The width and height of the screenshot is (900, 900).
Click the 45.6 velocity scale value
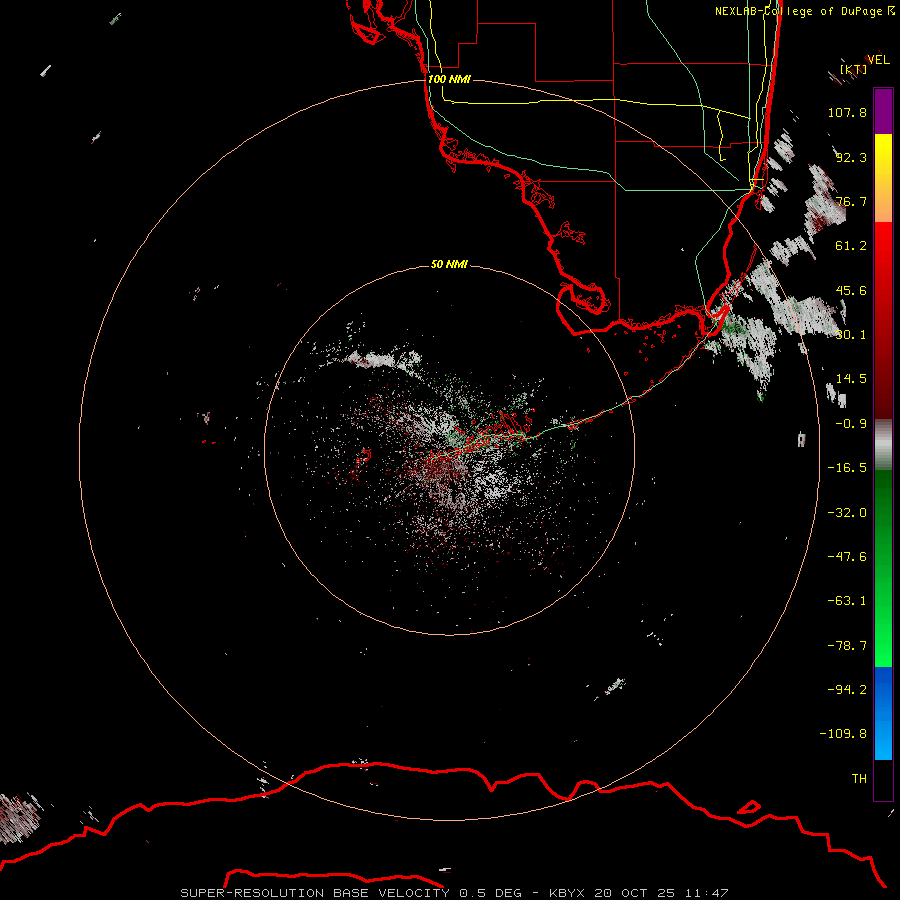851,290
